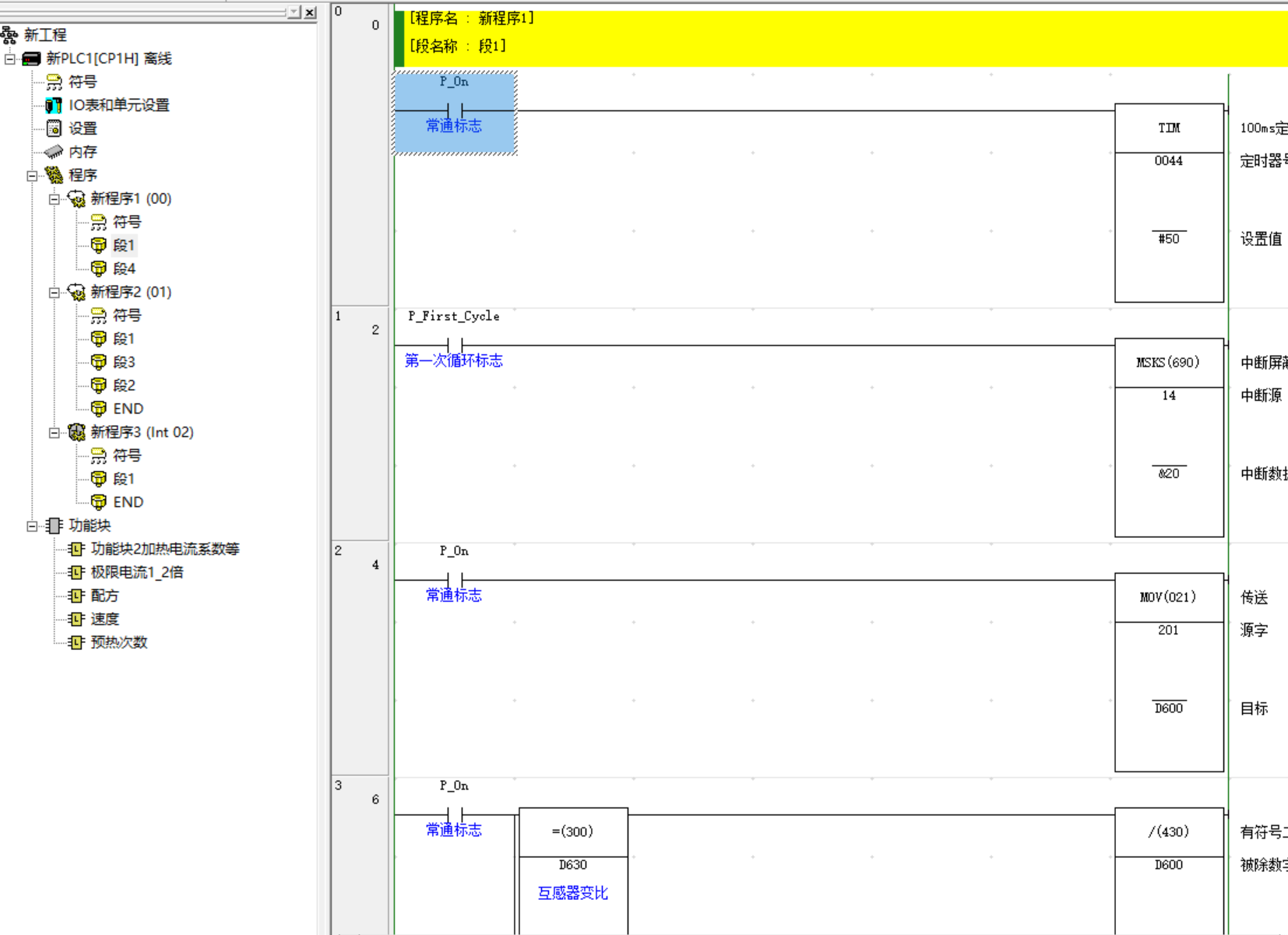Click the 设置 settings icon in tree
This screenshot has height=935, width=1288.
[x=54, y=128]
